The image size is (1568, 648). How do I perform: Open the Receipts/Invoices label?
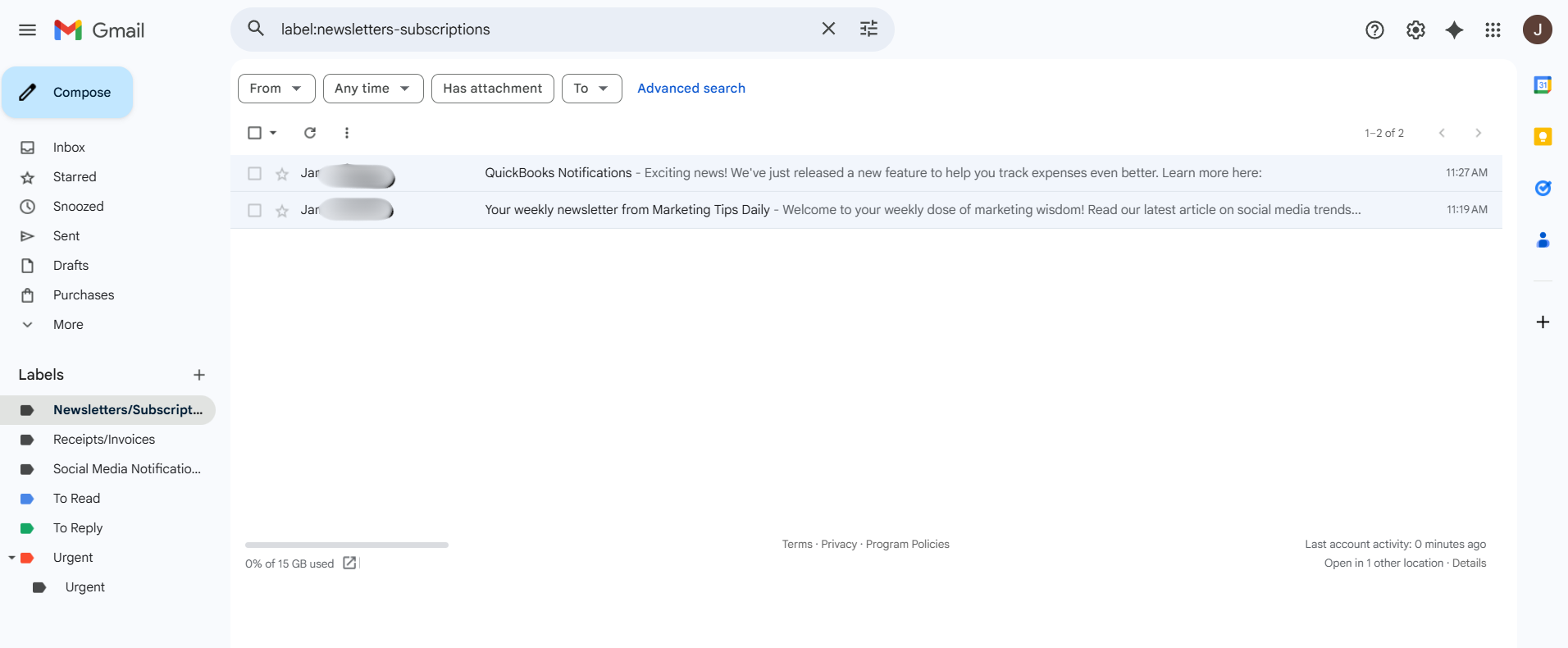click(x=104, y=440)
